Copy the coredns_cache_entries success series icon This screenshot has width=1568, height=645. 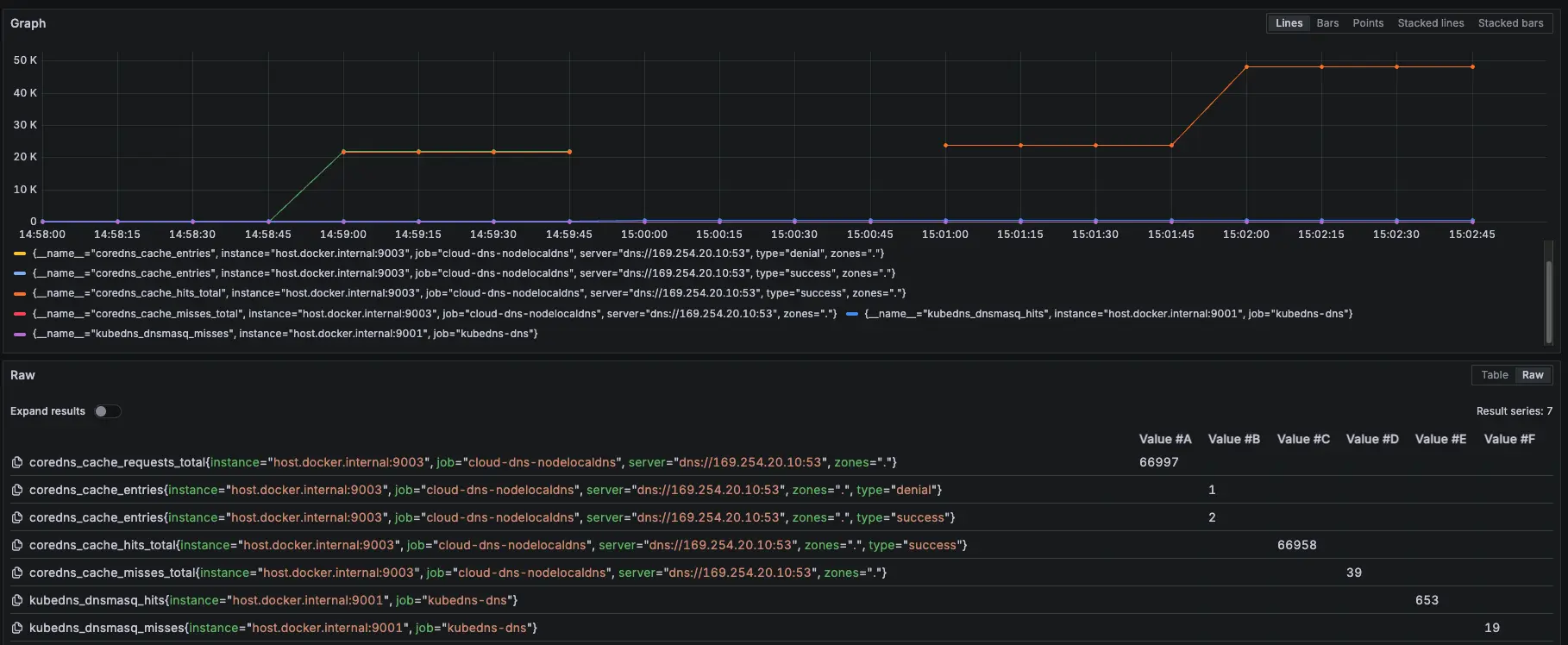tap(16, 518)
